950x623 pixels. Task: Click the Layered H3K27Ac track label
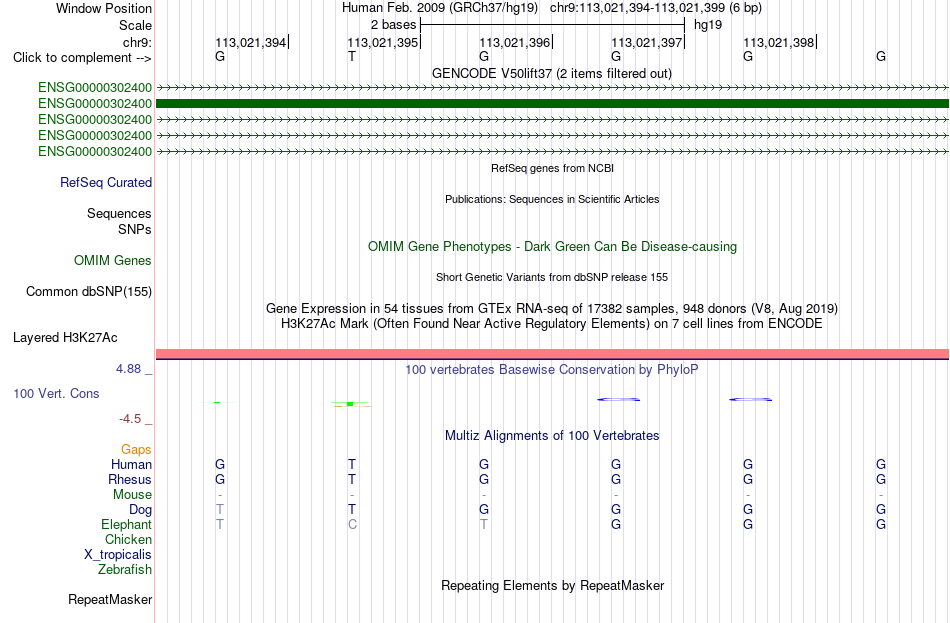65,338
